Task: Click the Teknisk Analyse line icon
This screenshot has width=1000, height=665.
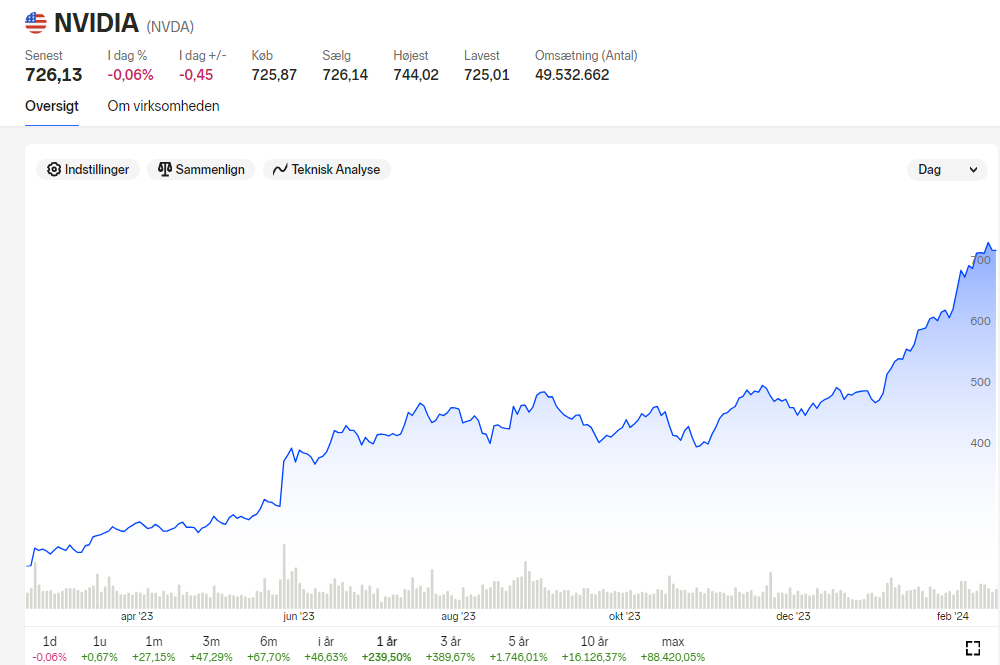Action: pyautogui.click(x=280, y=170)
